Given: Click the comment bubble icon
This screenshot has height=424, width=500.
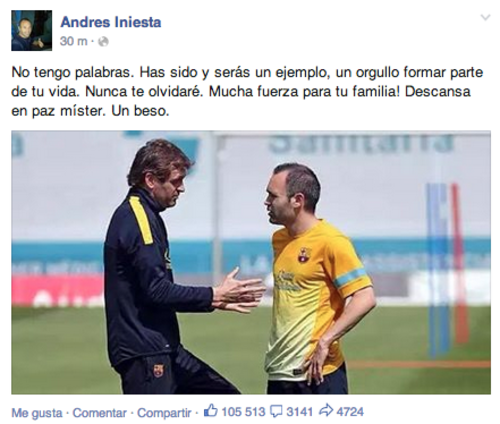Looking at the screenshot, I should click(276, 412).
